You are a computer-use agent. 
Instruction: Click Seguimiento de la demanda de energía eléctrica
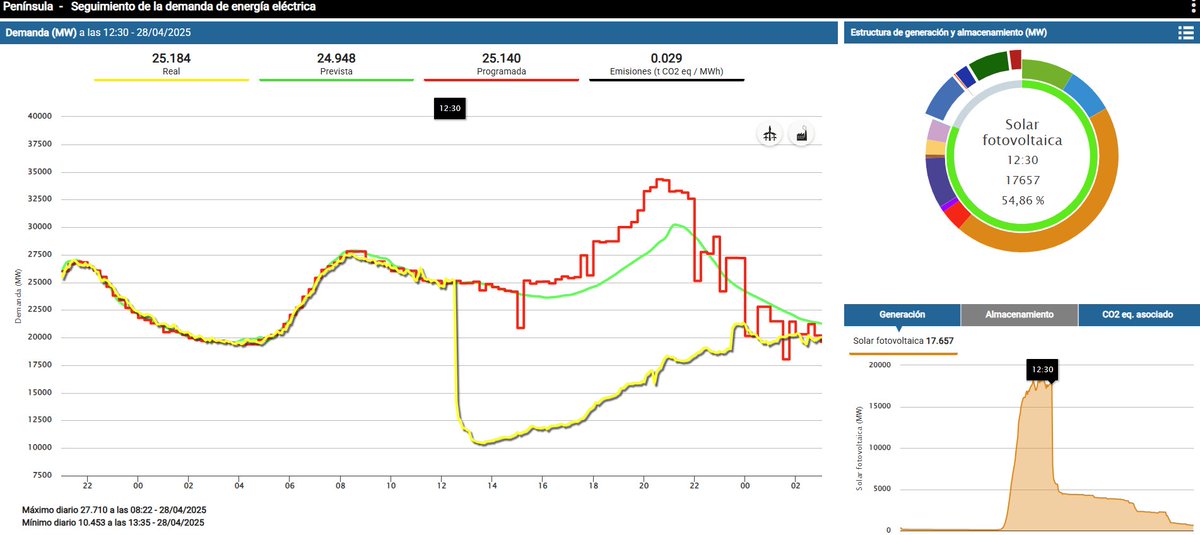(x=193, y=7)
